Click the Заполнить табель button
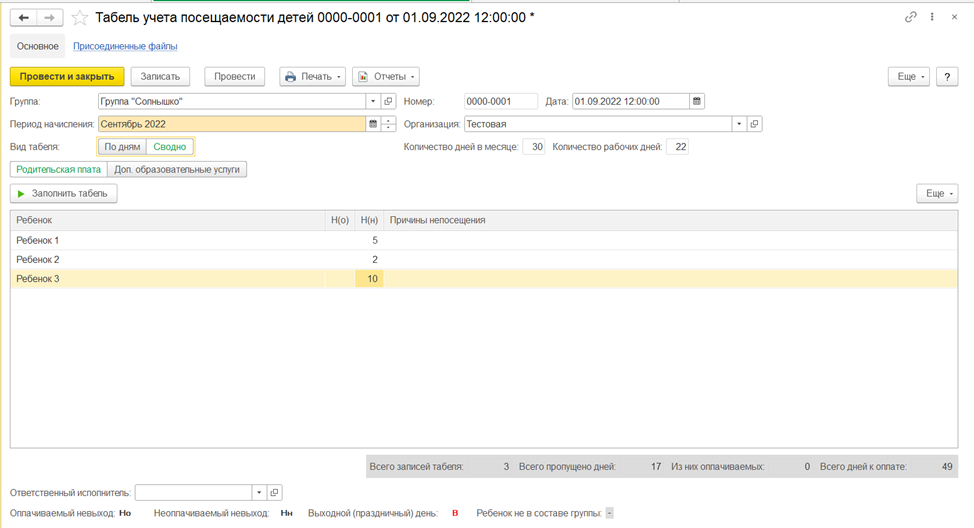 [63, 193]
